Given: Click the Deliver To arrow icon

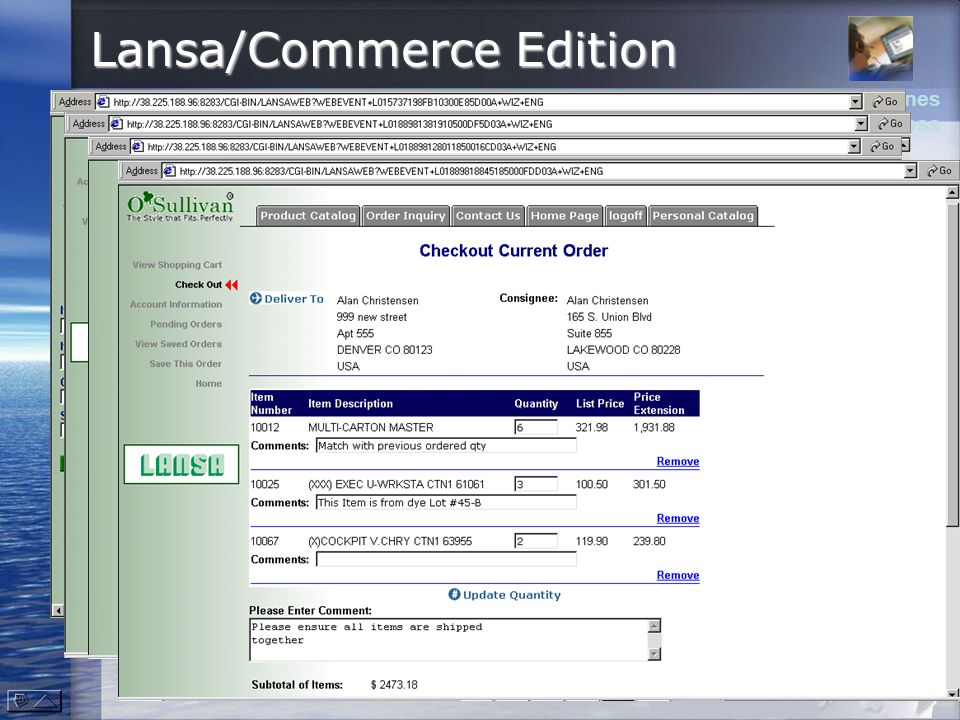Looking at the screenshot, I should click(256, 298).
